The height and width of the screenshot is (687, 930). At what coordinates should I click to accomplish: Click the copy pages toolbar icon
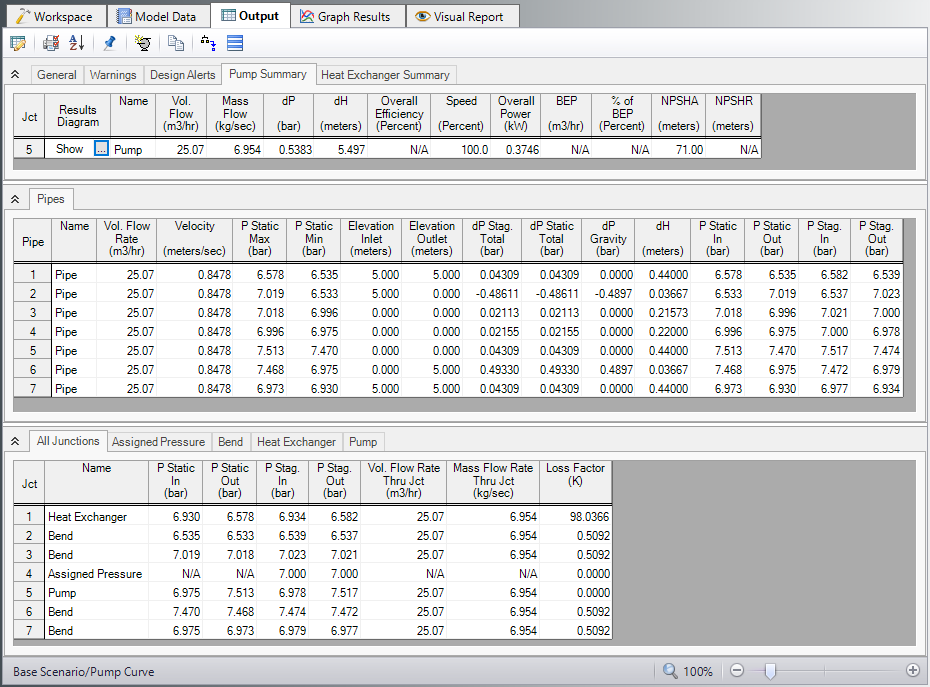point(176,43)
